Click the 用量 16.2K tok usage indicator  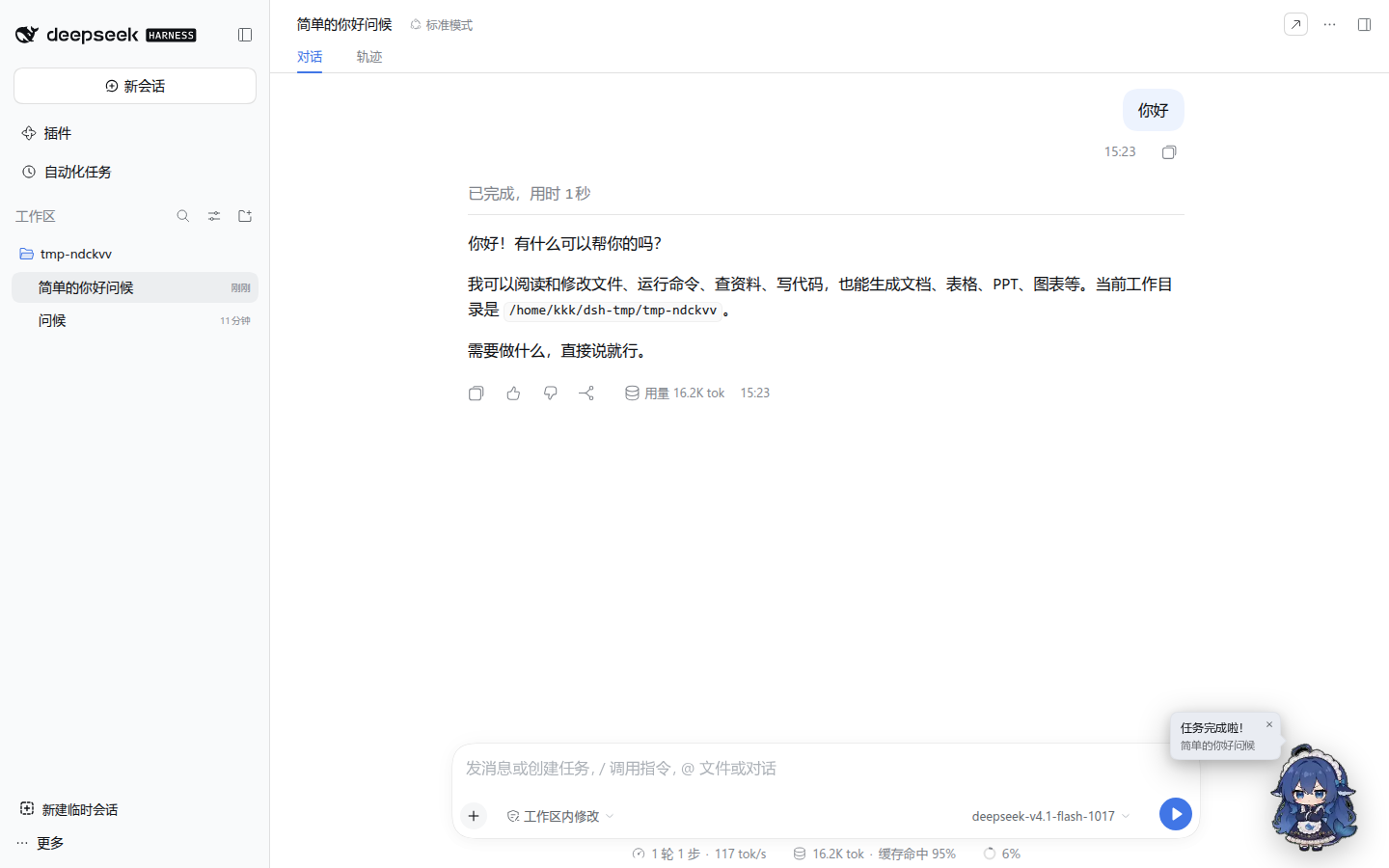tap(675, 393)
